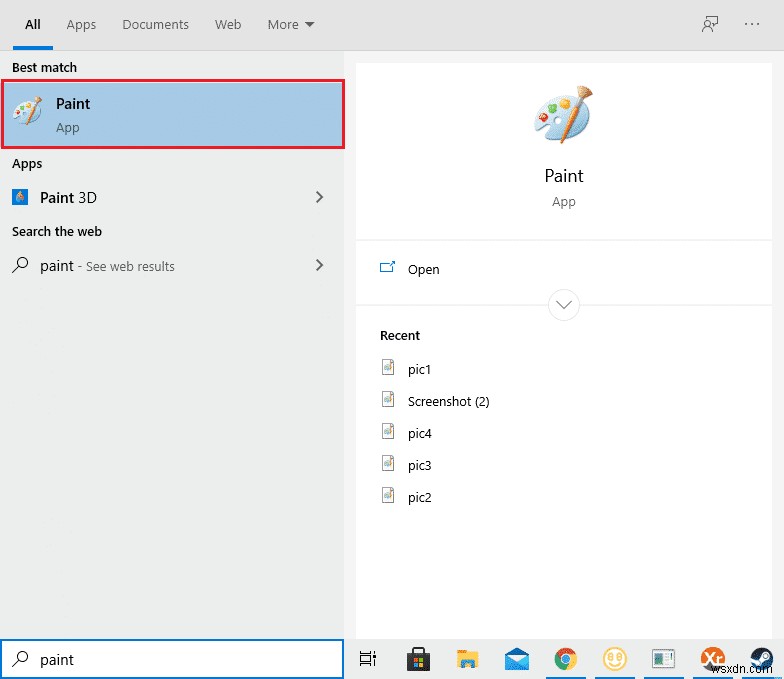The image size is (784, 679).
Task: Click Open to launch Paint
Action: [x=424, y=269]
